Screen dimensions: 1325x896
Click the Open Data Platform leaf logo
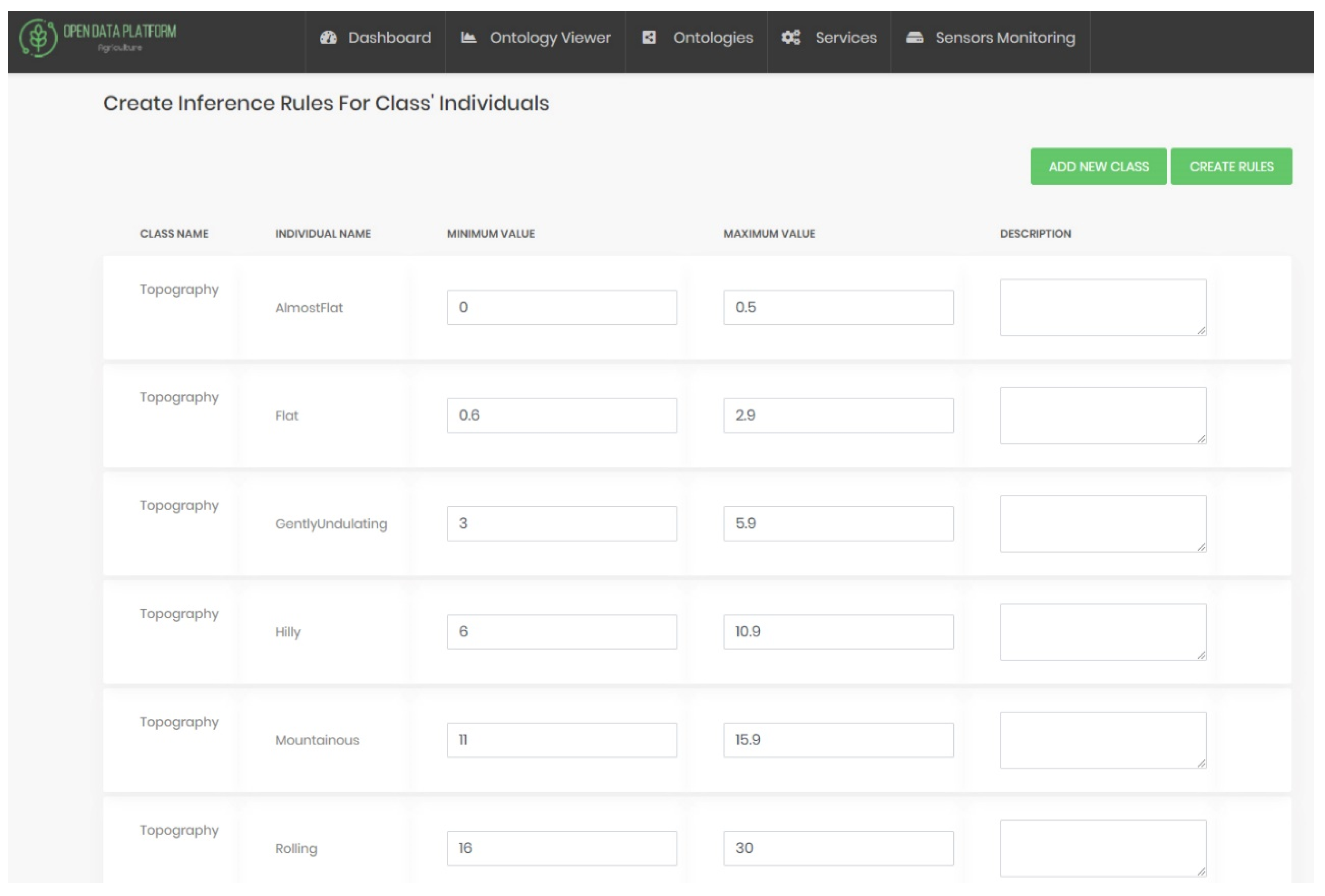[38, 38]
